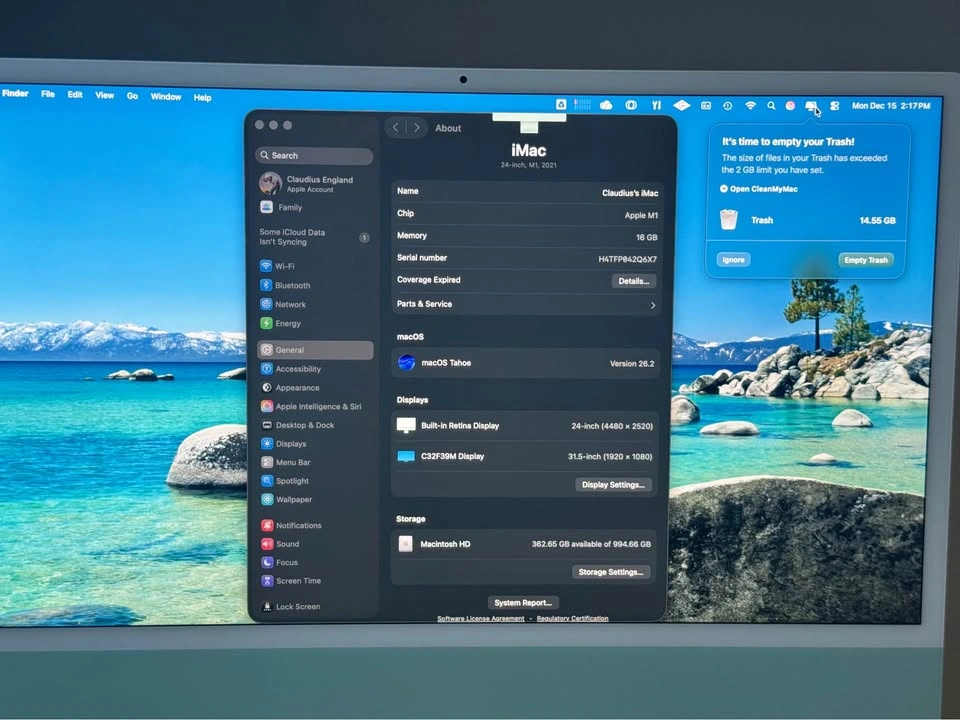Screen dimensions: 960x720
Task: Open Sound settings
Action: point(281,544)
